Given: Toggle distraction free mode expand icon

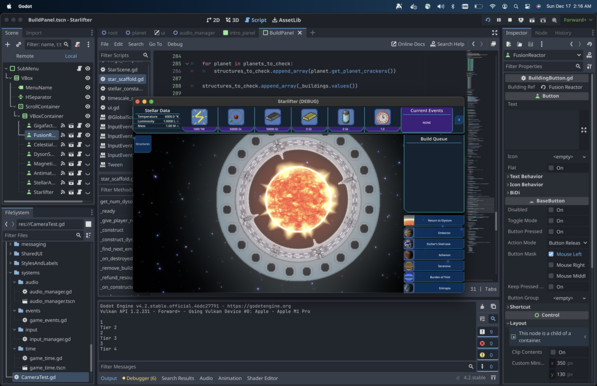Looking at the screenshot, I should pyautogui.click(x=494, y=33).
